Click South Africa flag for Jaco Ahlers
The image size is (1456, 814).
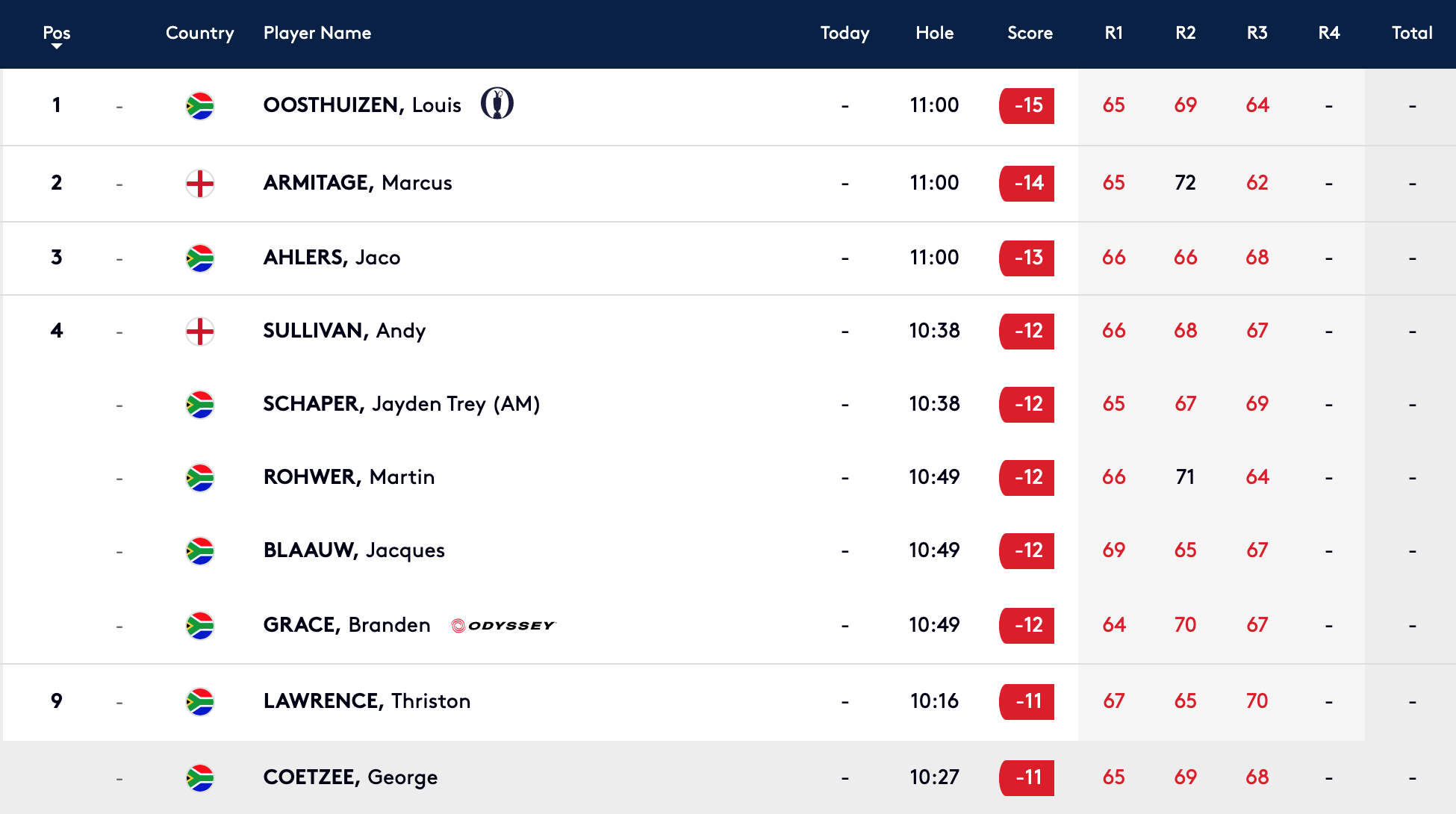(x=200, y=258)
